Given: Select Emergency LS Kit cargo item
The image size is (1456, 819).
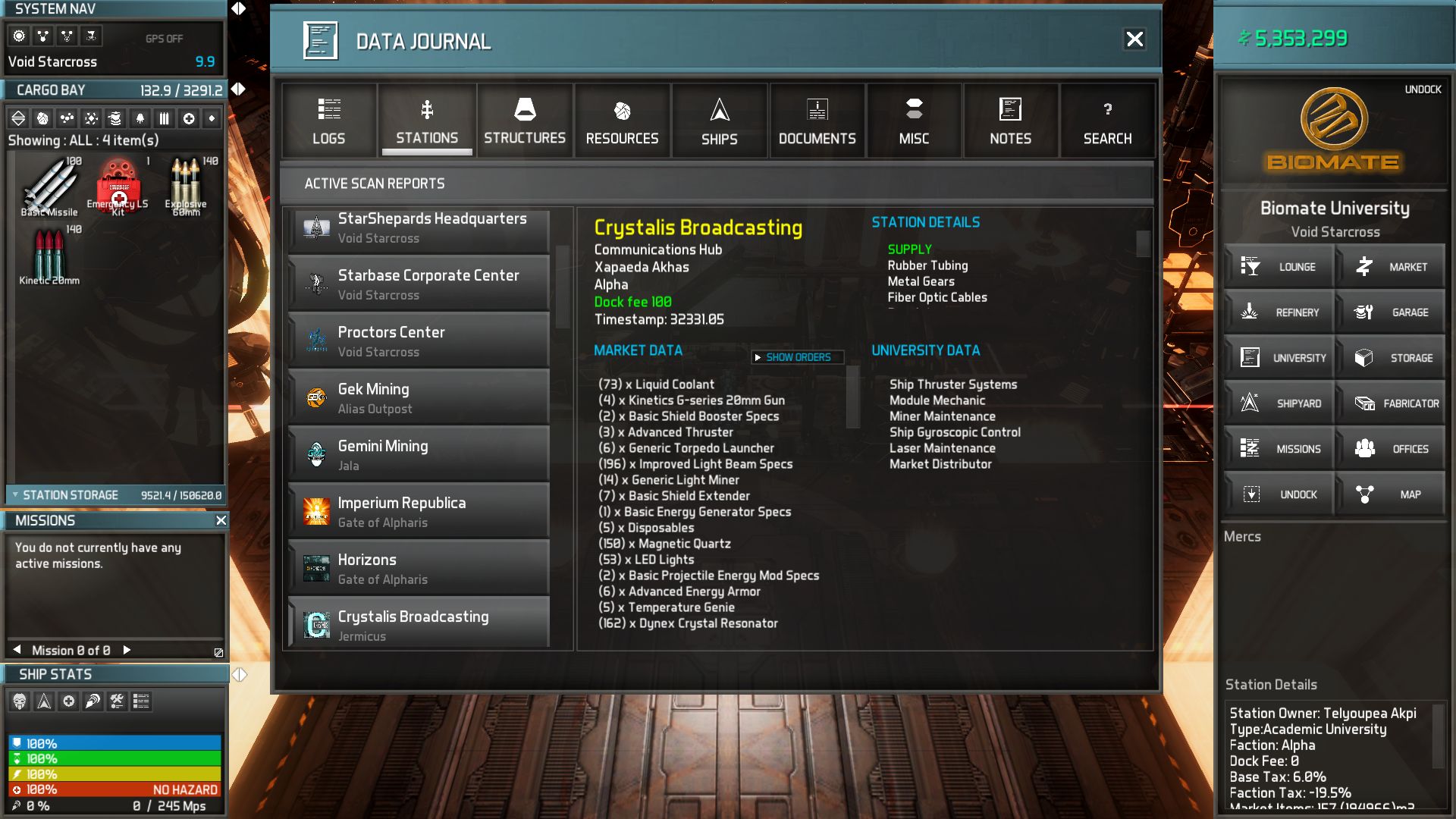Looking at the screenshot, I should pyautogui.click(x=118, y=187).
